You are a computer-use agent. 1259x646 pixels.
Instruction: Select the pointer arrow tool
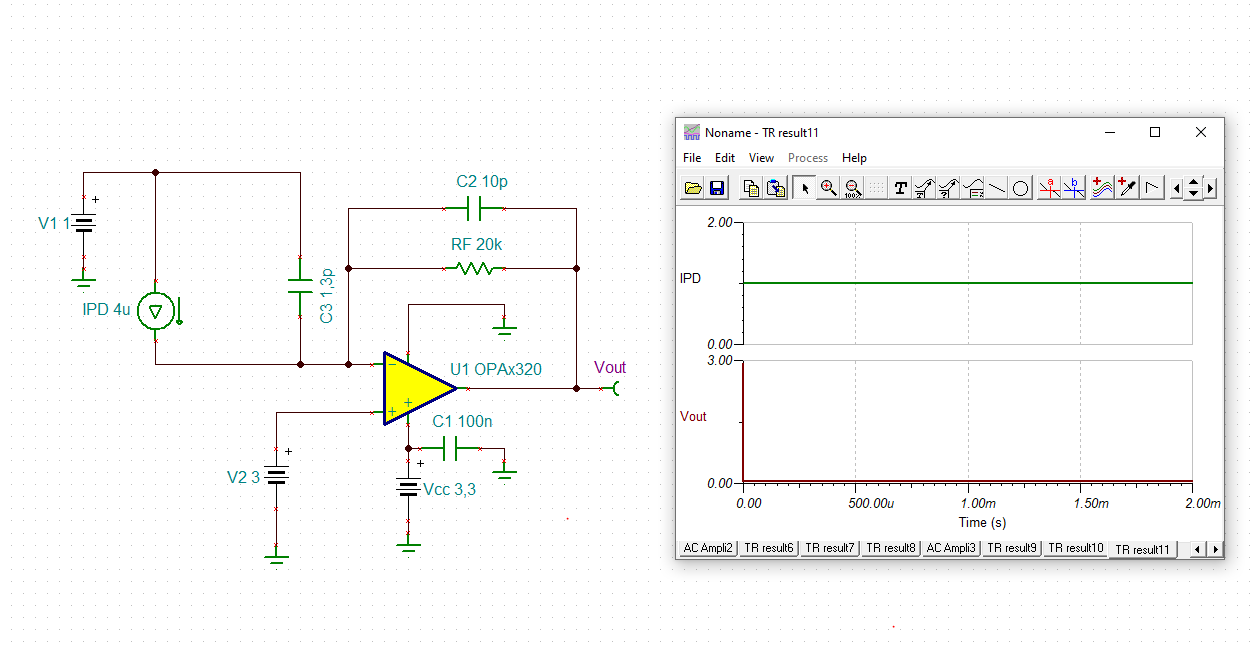pos(803,188)
